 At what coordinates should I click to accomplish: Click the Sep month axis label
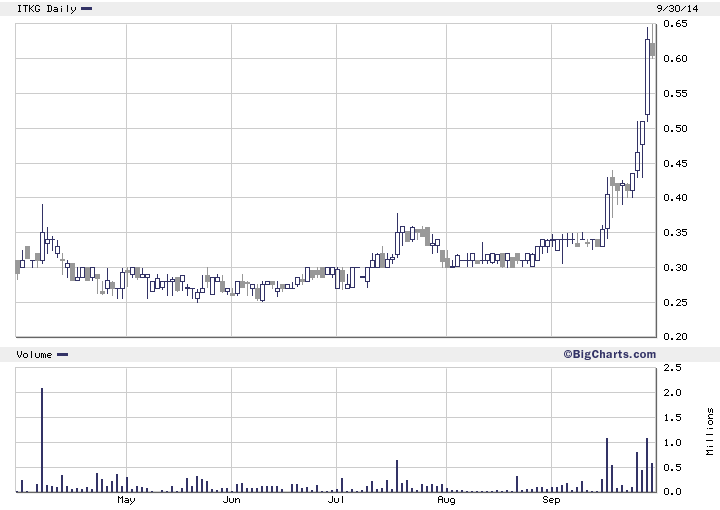[x=551, y=500]
